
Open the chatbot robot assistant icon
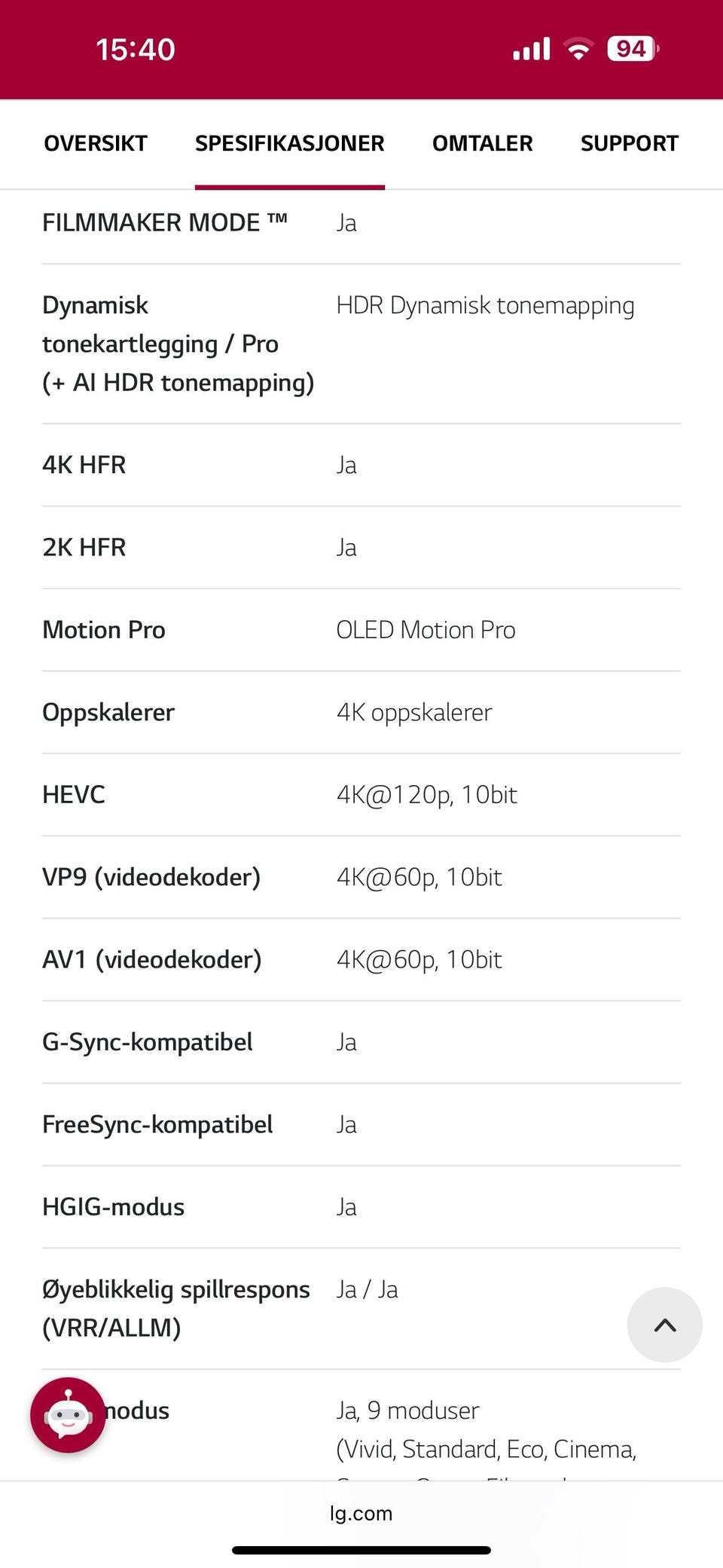[x=68, y=1415]
